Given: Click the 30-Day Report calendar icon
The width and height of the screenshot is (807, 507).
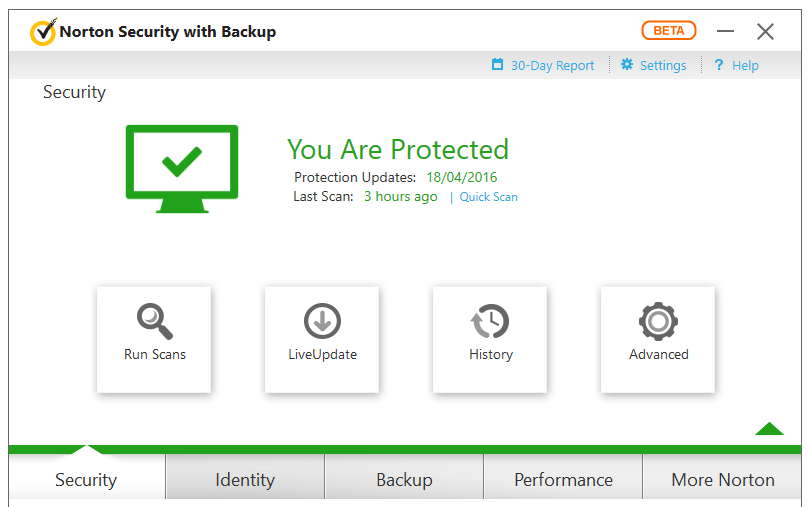Looking at the screenshot, I should 497,64.
